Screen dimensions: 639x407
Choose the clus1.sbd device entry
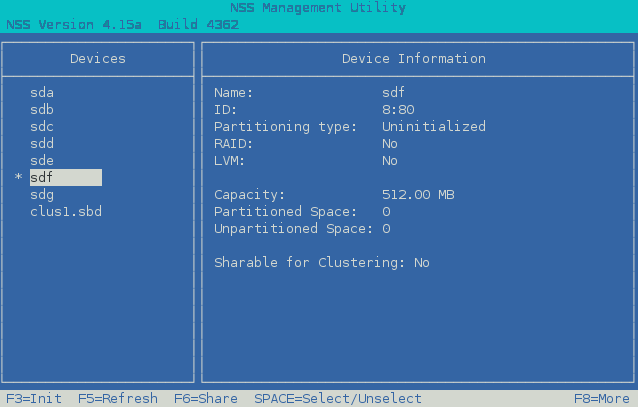click(x=66, y=212)
